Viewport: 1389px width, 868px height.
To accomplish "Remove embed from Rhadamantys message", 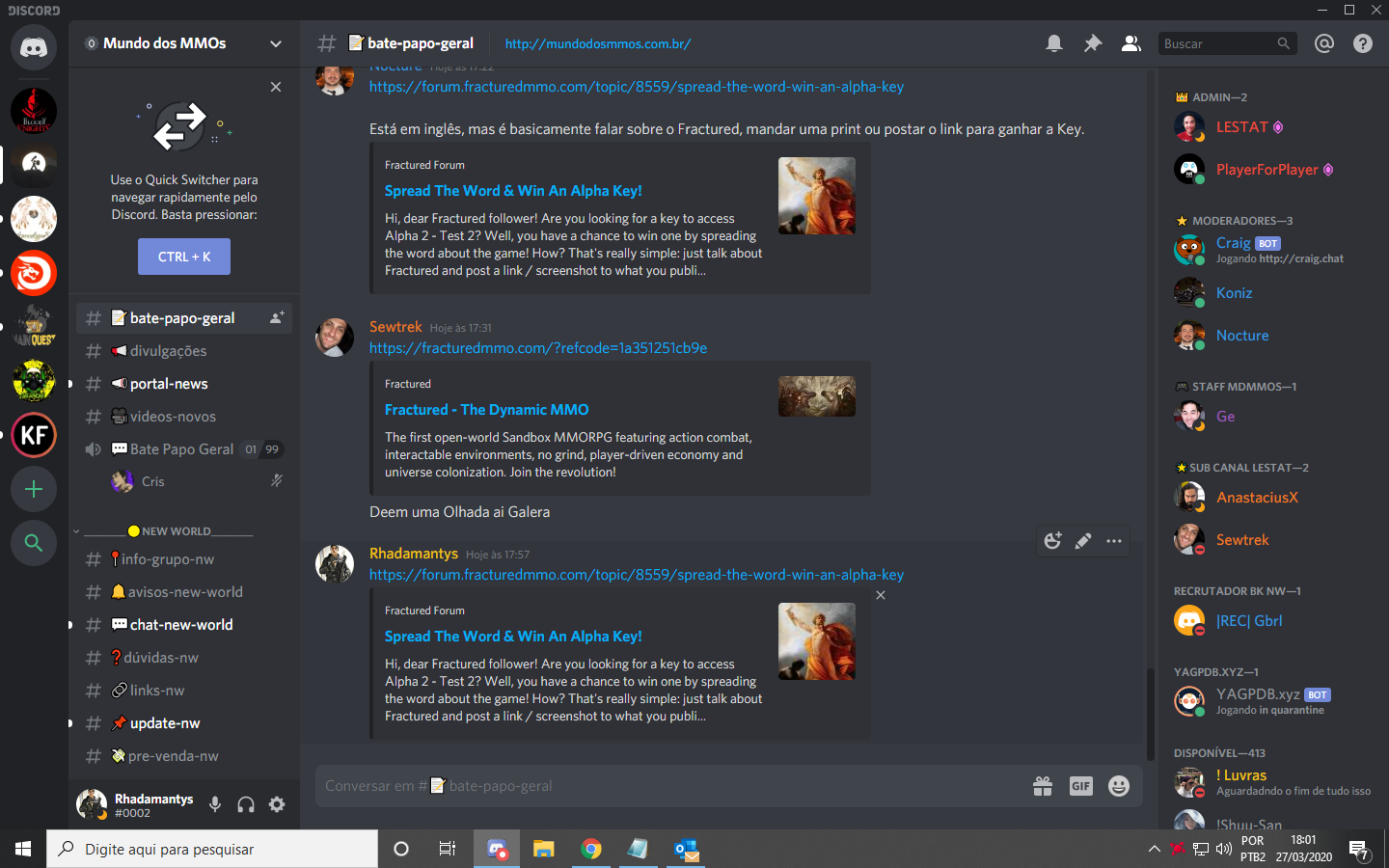I will click(881, 595).
